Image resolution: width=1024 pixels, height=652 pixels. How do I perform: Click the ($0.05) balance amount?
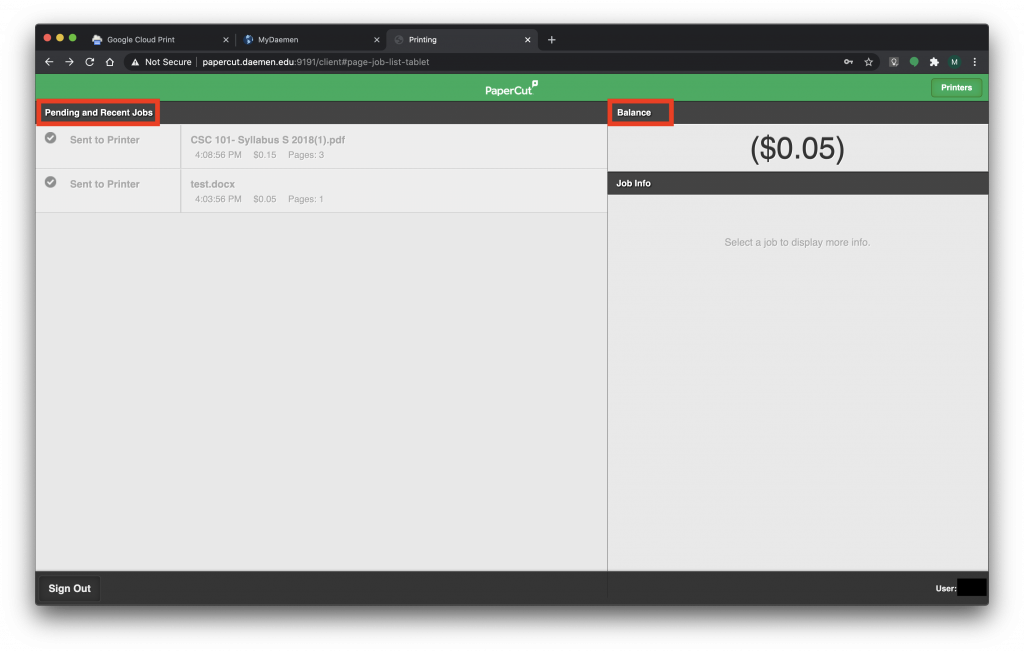pyautogui.click(x=797, y=149)
